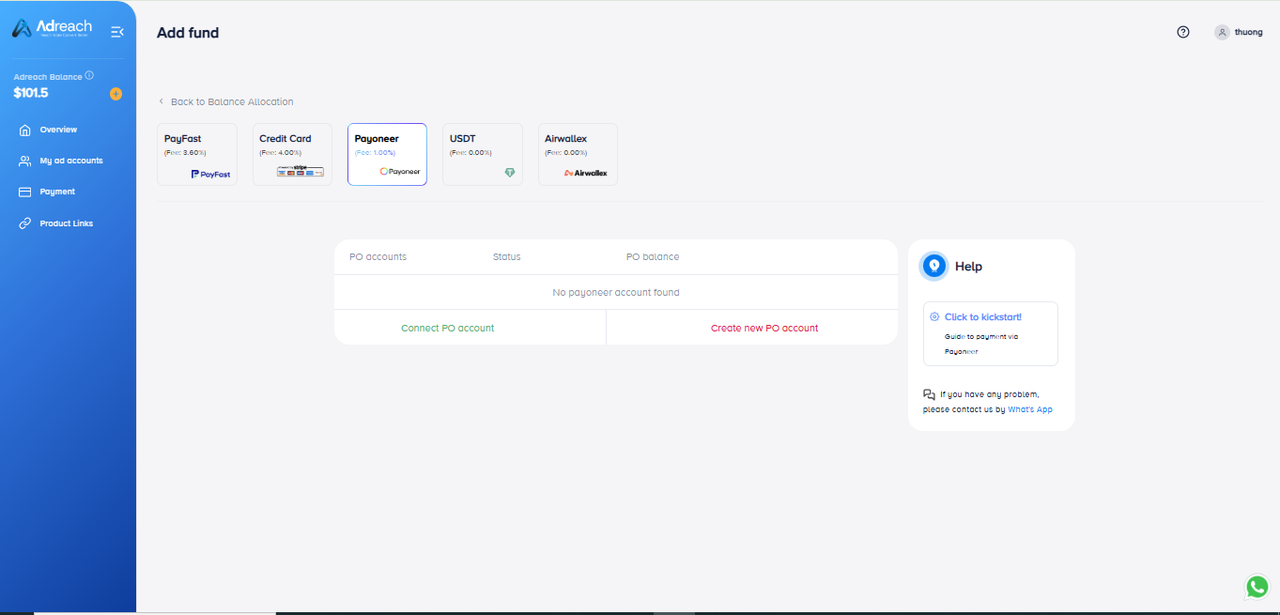
Task: Choose the Credit Card payment option
Action: coord(292,154)
